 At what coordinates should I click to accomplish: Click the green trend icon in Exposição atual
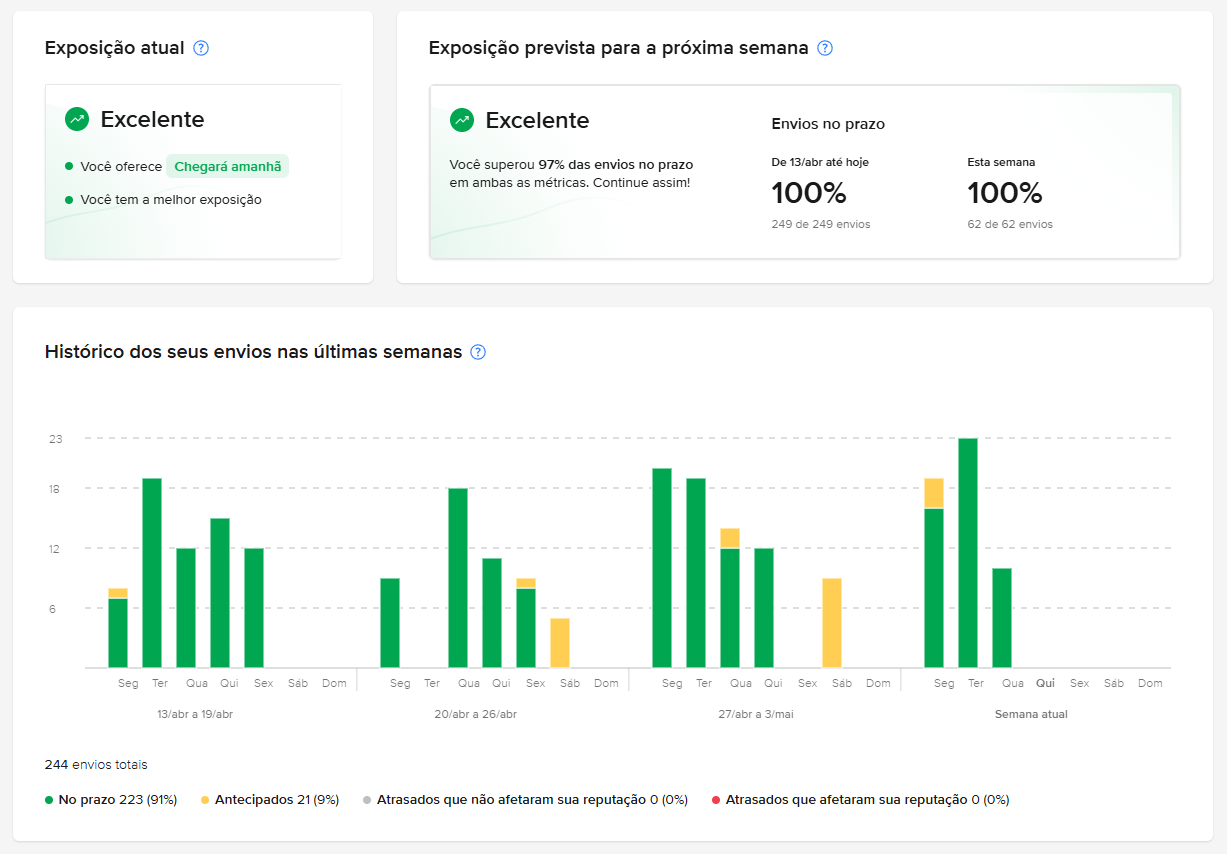77,119
